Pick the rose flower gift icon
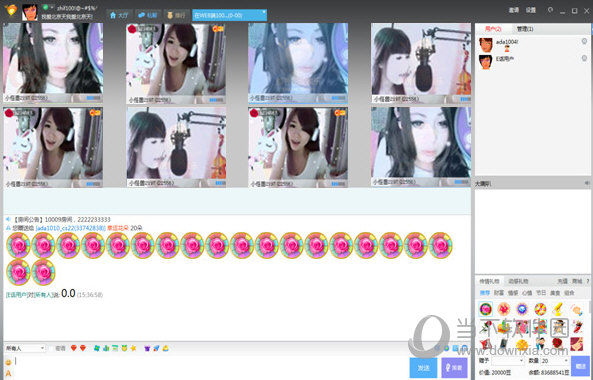593x380 pixels. (486, 309)
